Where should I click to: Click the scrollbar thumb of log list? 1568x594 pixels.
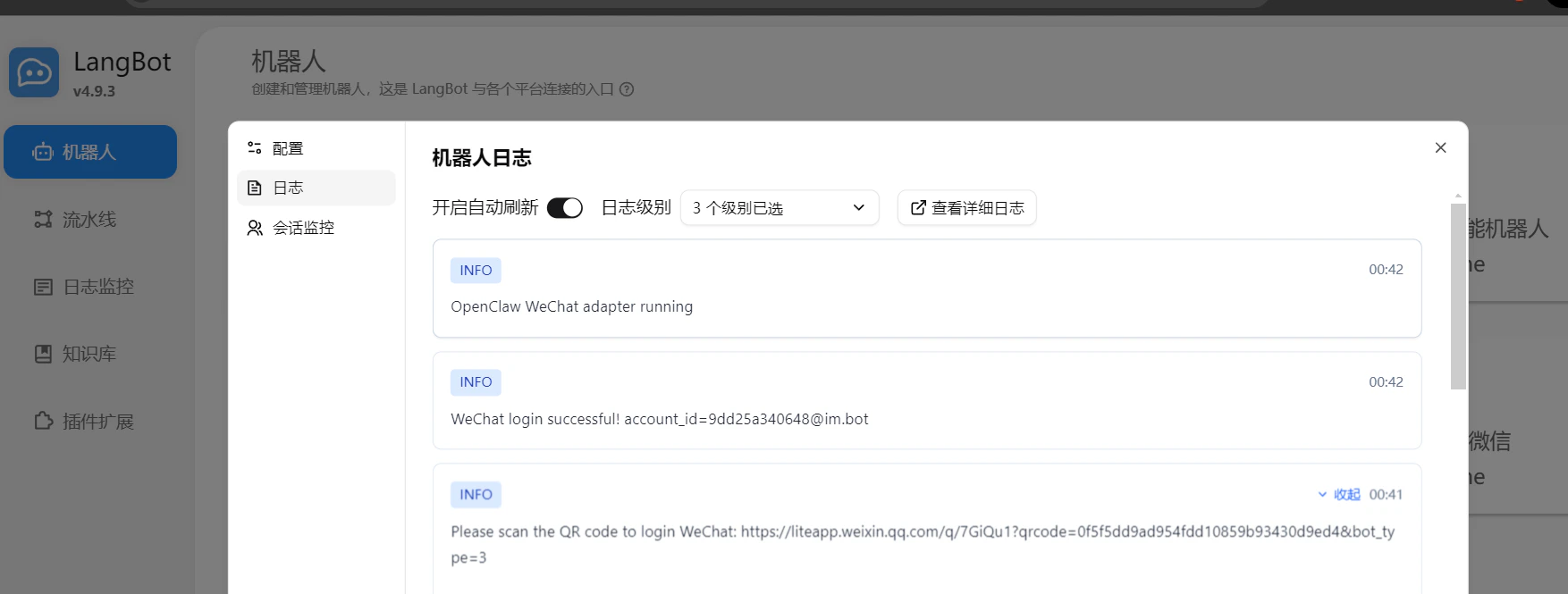(x=1458, y=297)
